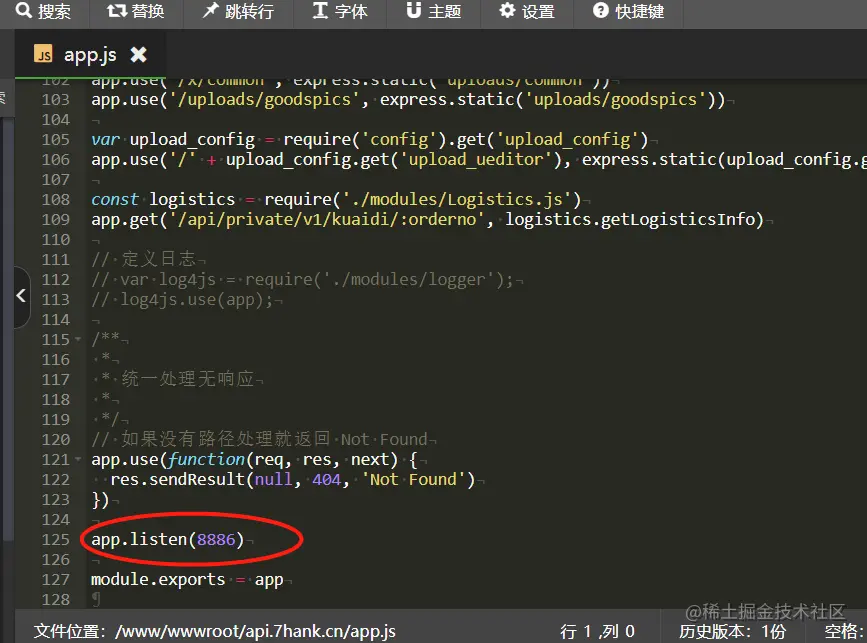Click the 如果没有路径处理 Not Found comment
This screenshot has width=867, height=643.
point(259,440)
